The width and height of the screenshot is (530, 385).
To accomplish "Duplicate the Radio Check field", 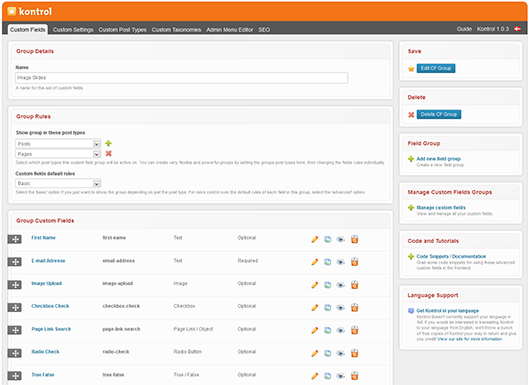I will click(x=328, y=353).
